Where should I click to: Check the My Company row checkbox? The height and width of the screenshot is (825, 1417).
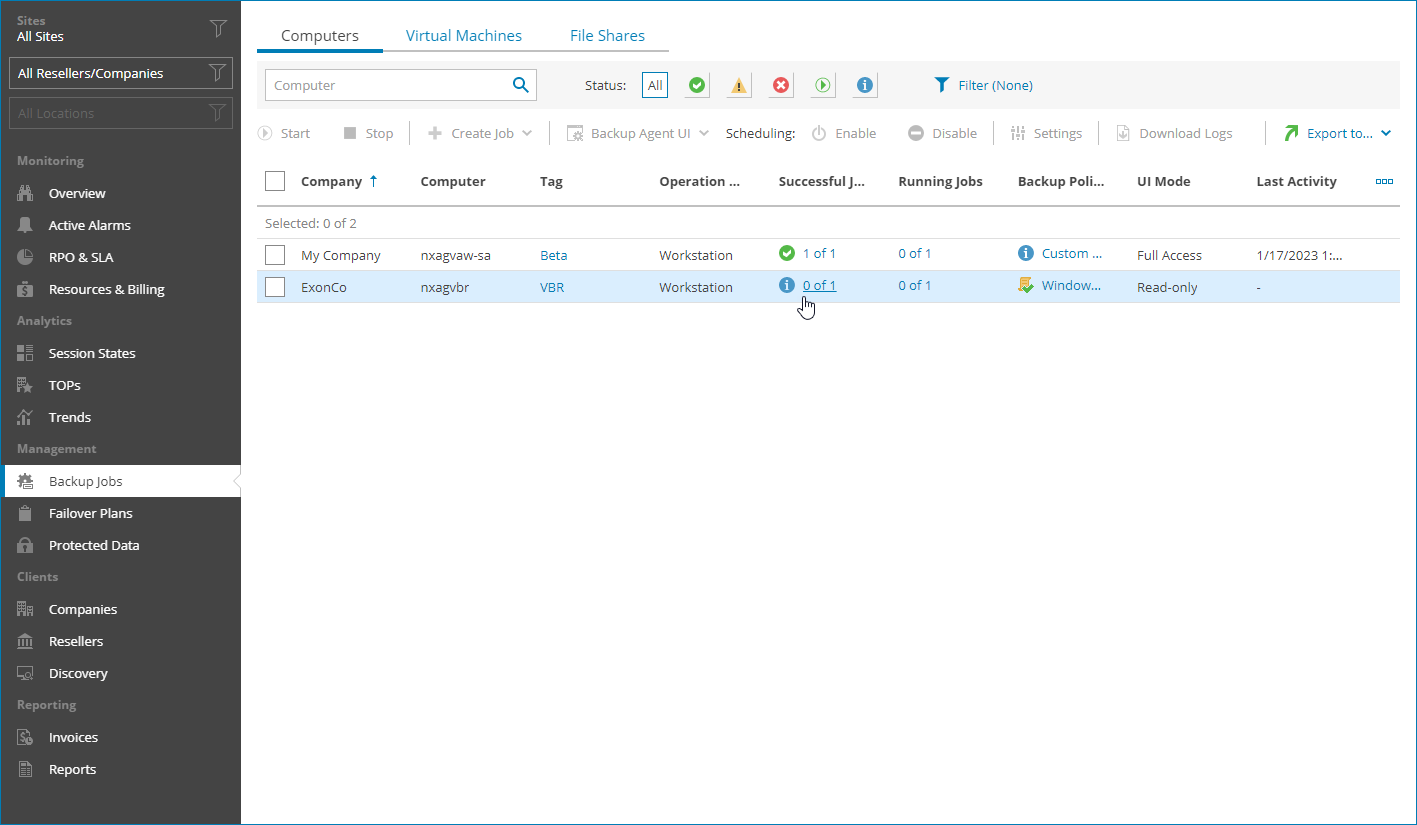[275, 254]
